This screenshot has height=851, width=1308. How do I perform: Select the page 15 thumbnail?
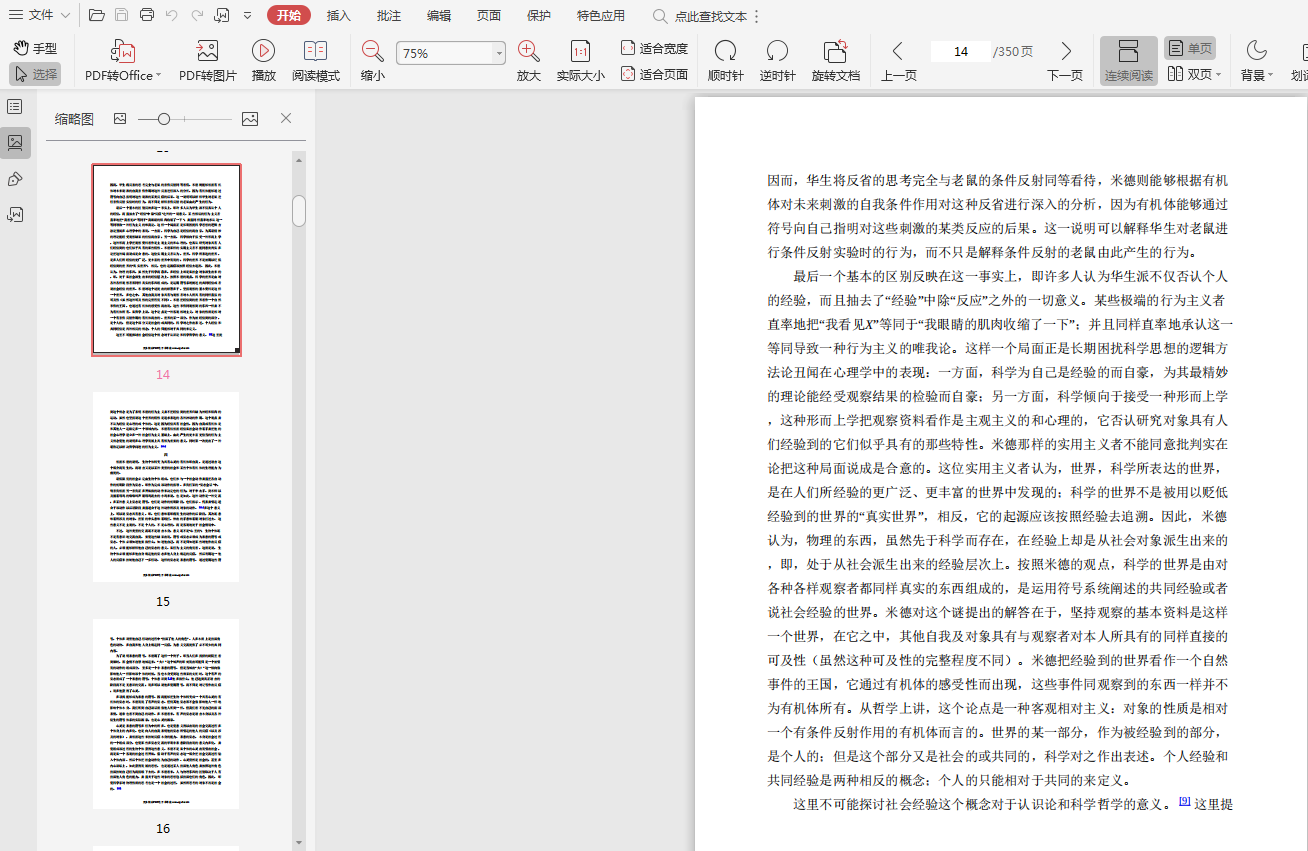[x=165, y=487]
